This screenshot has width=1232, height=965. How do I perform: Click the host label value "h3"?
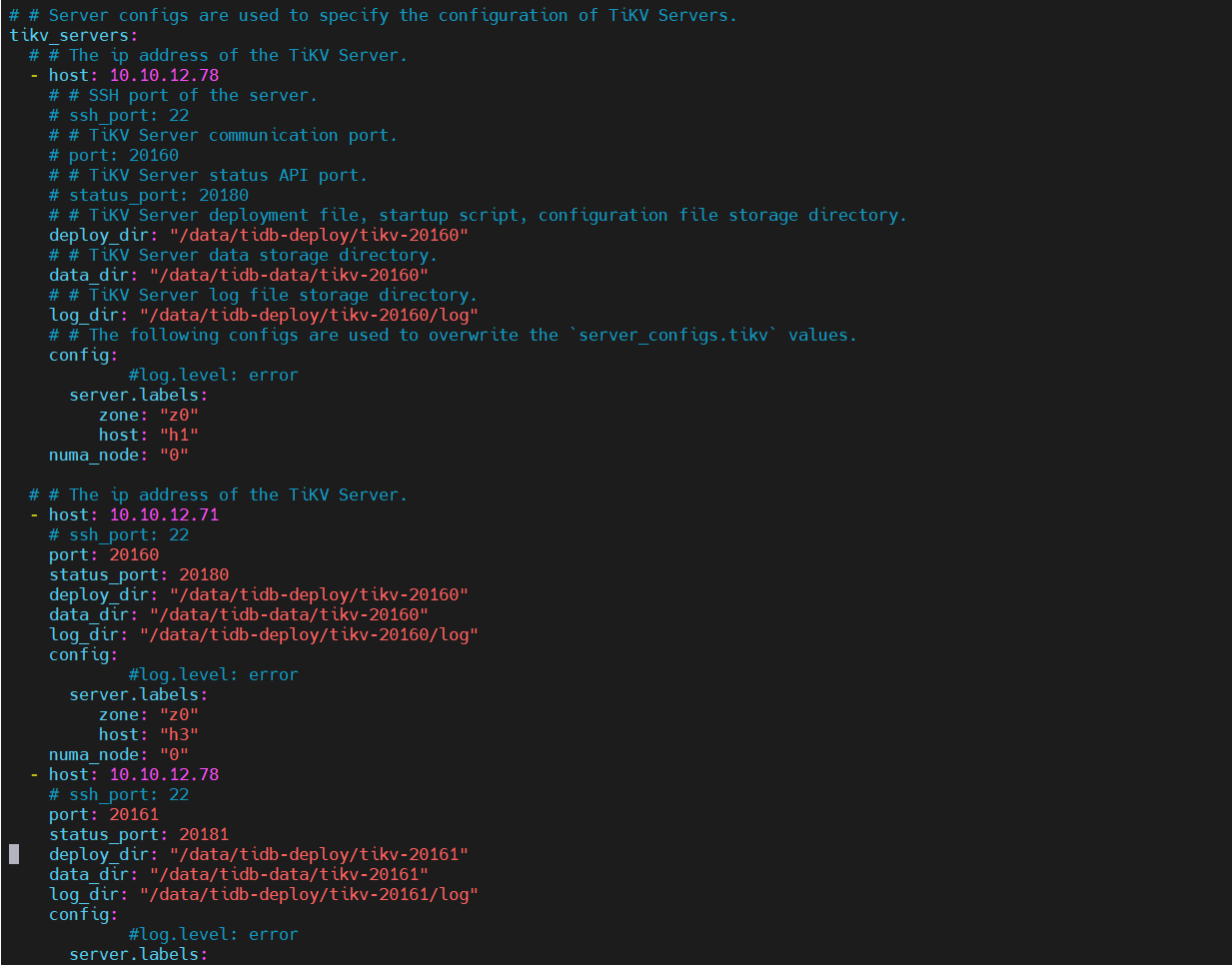(x=179, y=735)
